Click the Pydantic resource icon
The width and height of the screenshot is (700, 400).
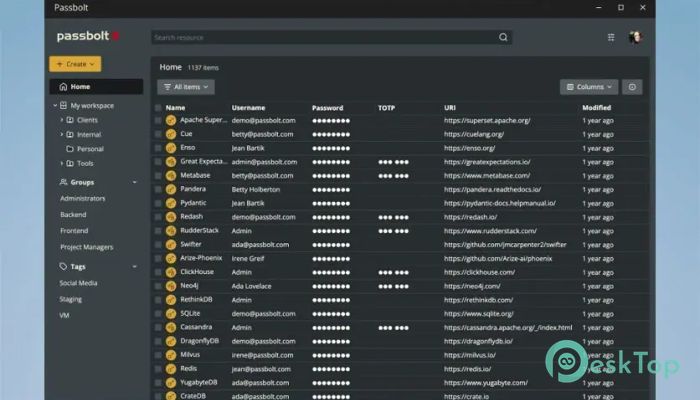pyautogui.click(x=171, y=204)
